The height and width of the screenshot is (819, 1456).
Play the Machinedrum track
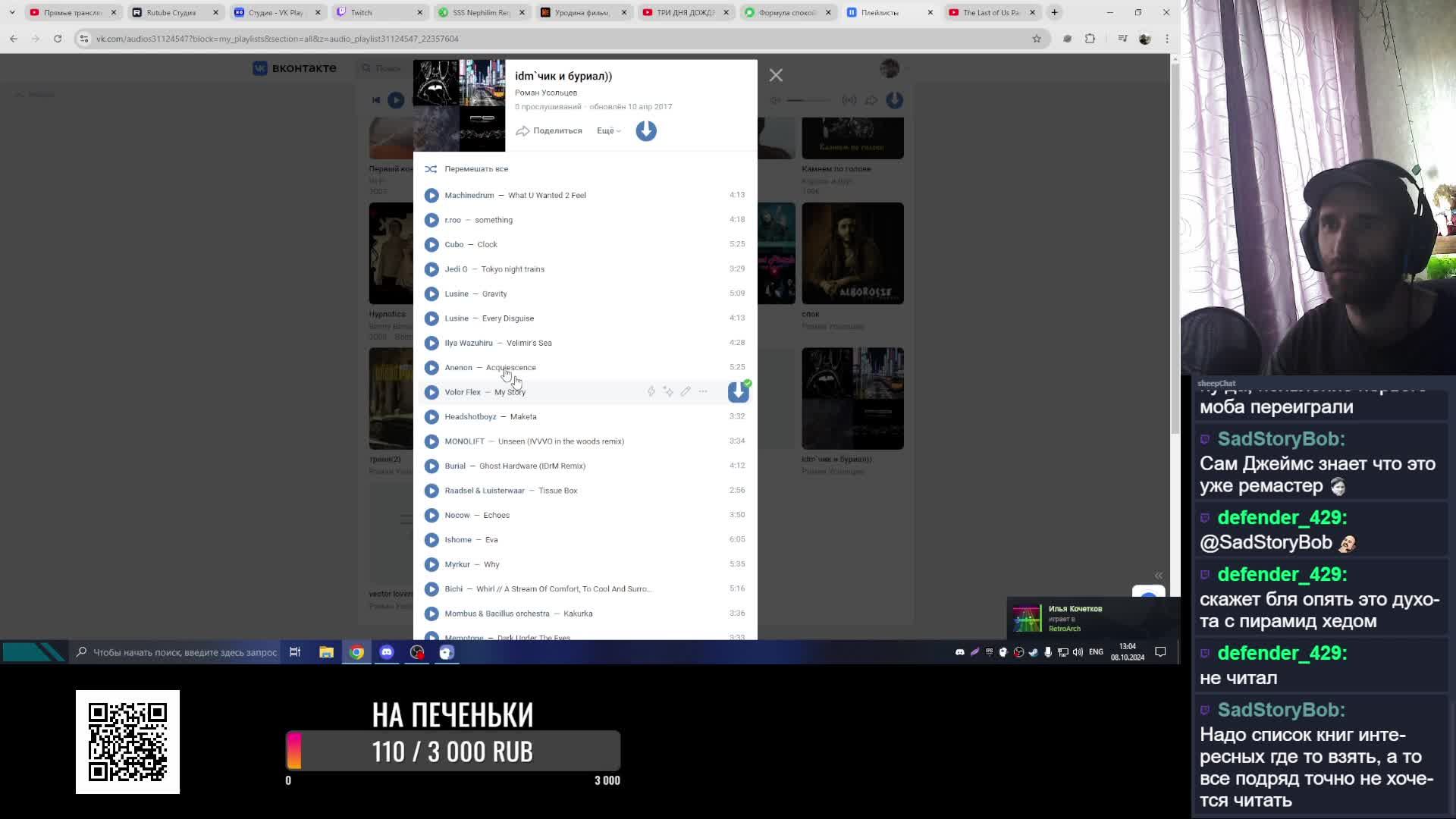tap(431, 196)
